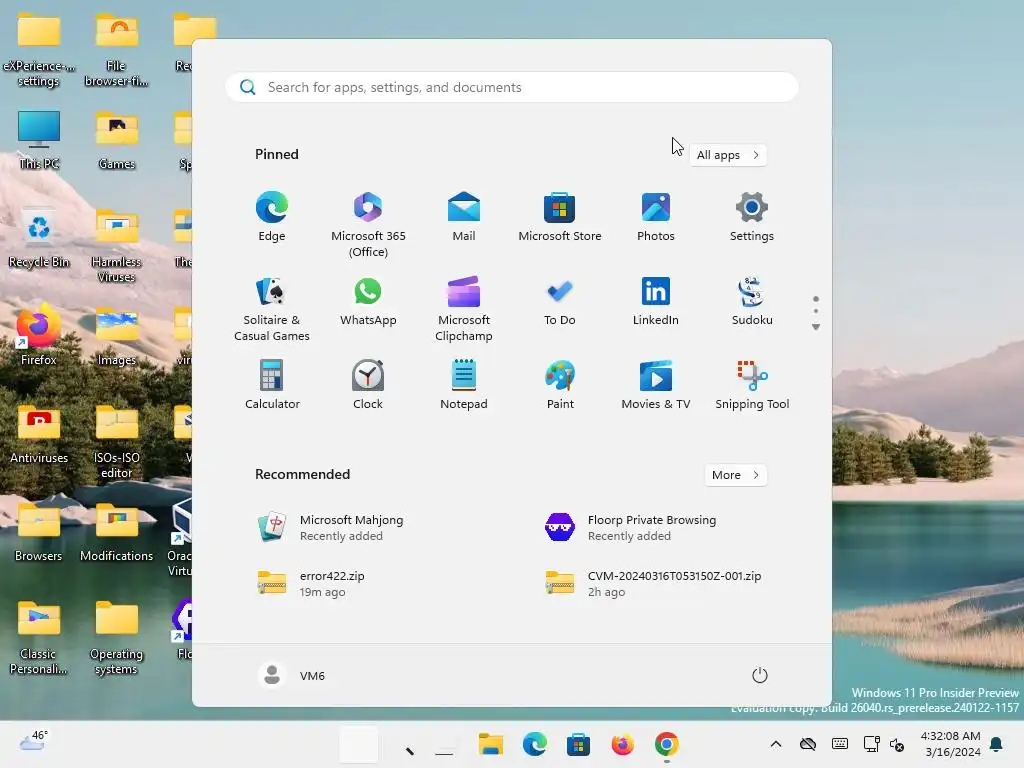Select Browsers folder on desktop
Viewport: 1024px width, 768px height.
click(39, 532)
